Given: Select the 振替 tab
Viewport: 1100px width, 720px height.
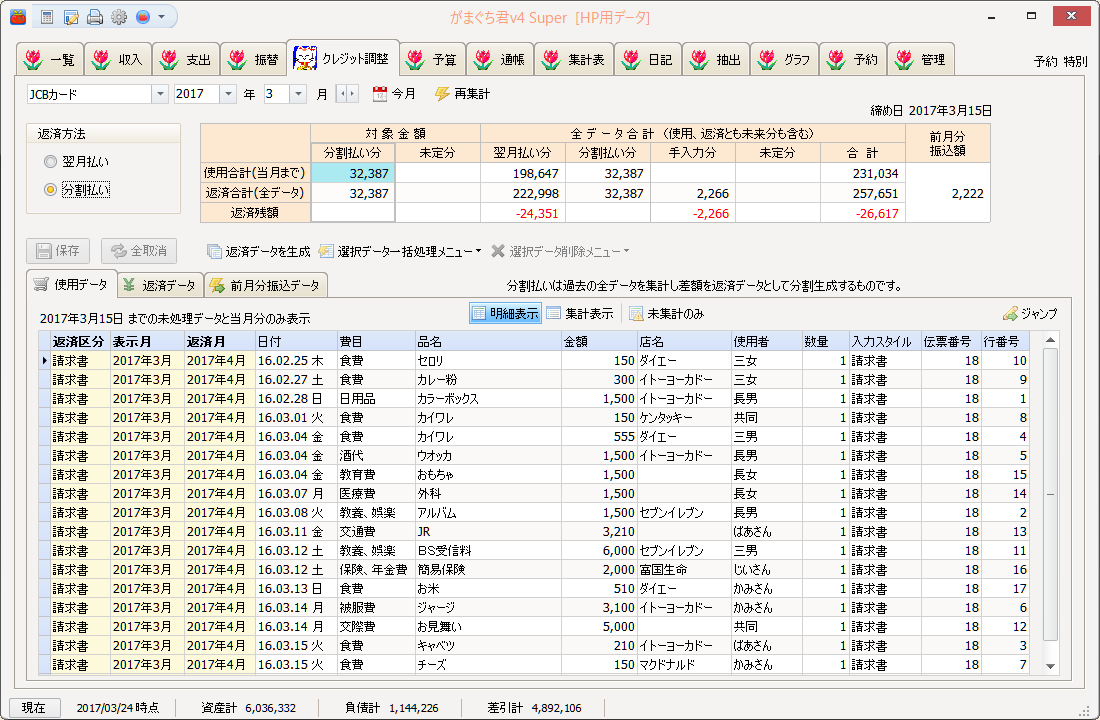Looking at the screenshot, I should [254, 60].
